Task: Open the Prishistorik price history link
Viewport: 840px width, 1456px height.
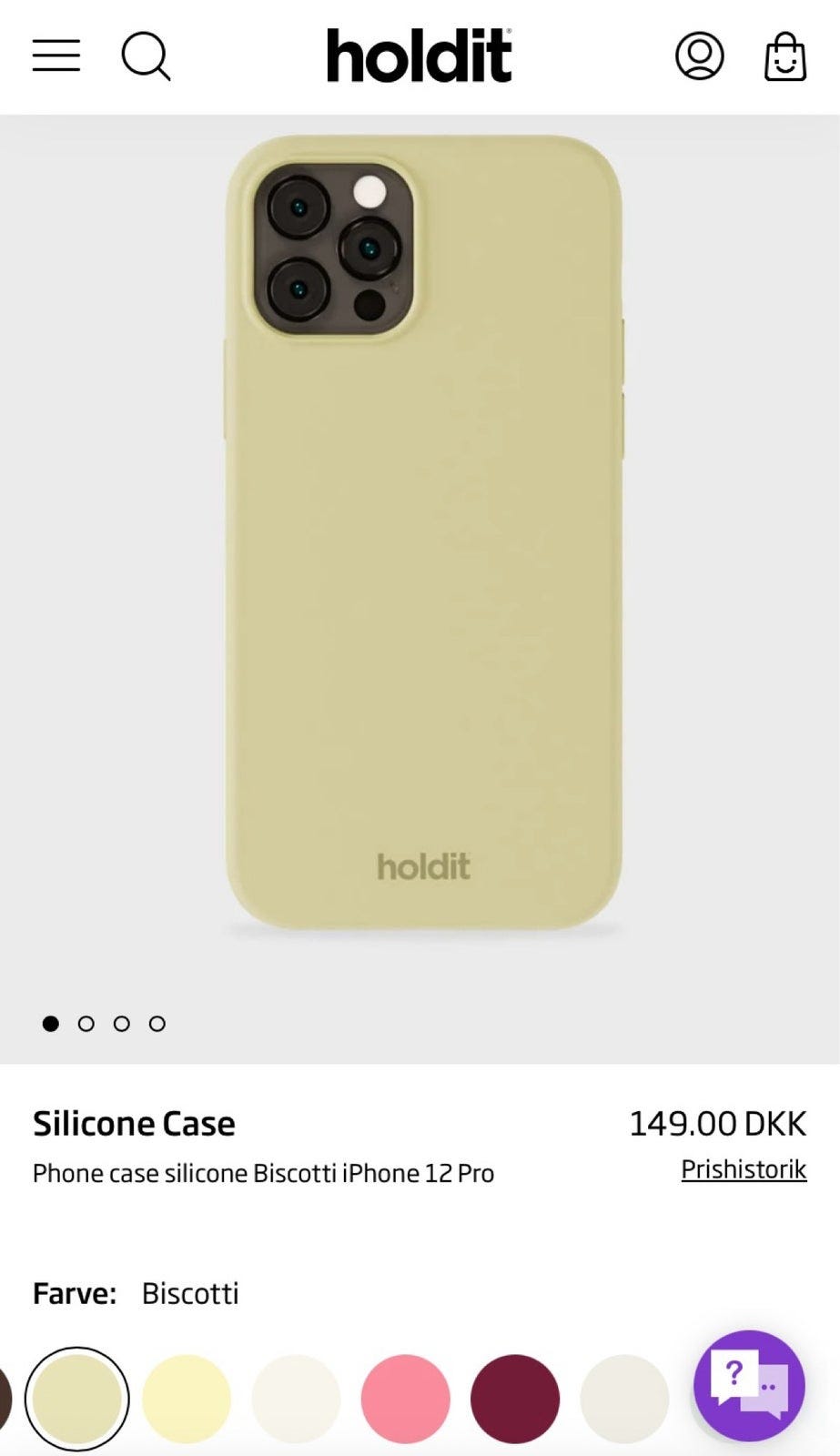Action: click(744, 1169)
